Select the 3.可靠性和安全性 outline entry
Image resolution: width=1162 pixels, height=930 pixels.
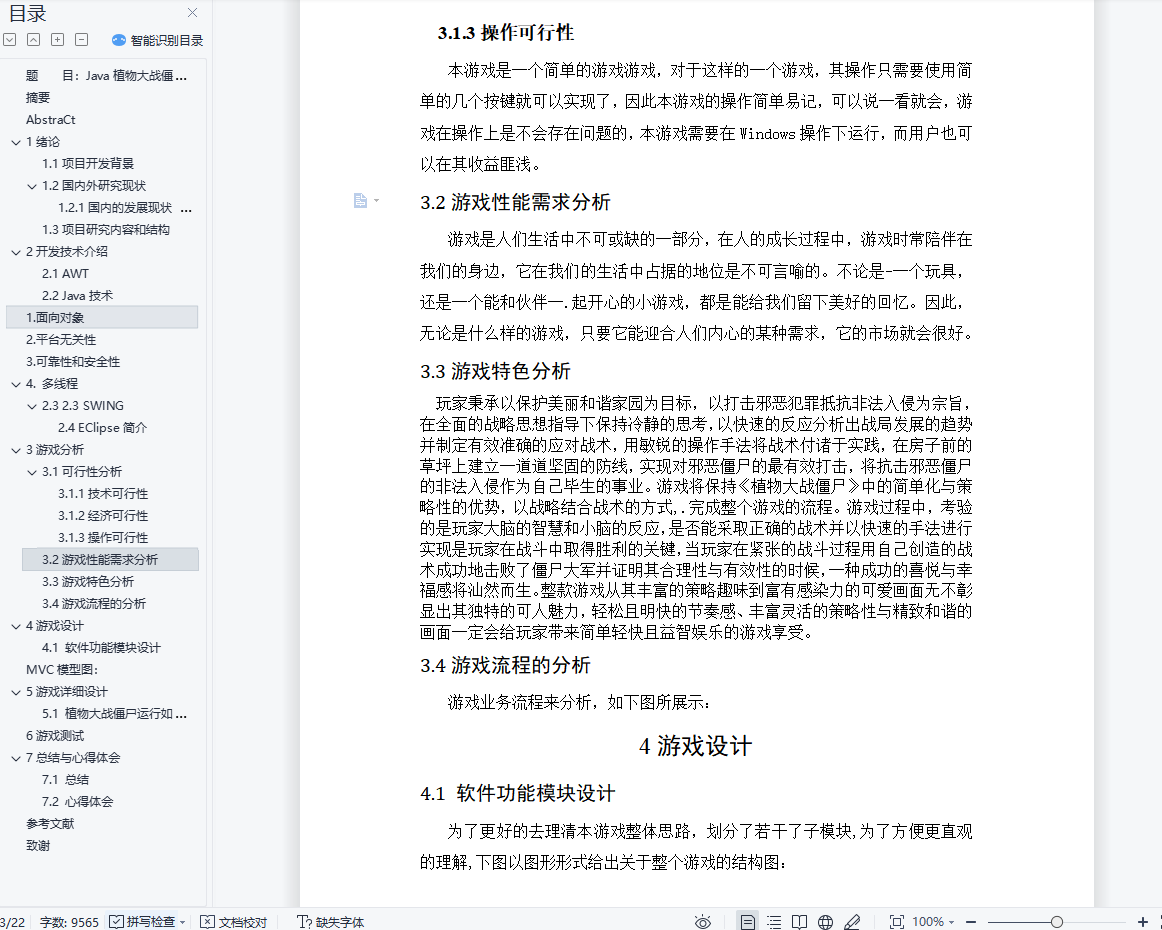[x=73, y=362]
